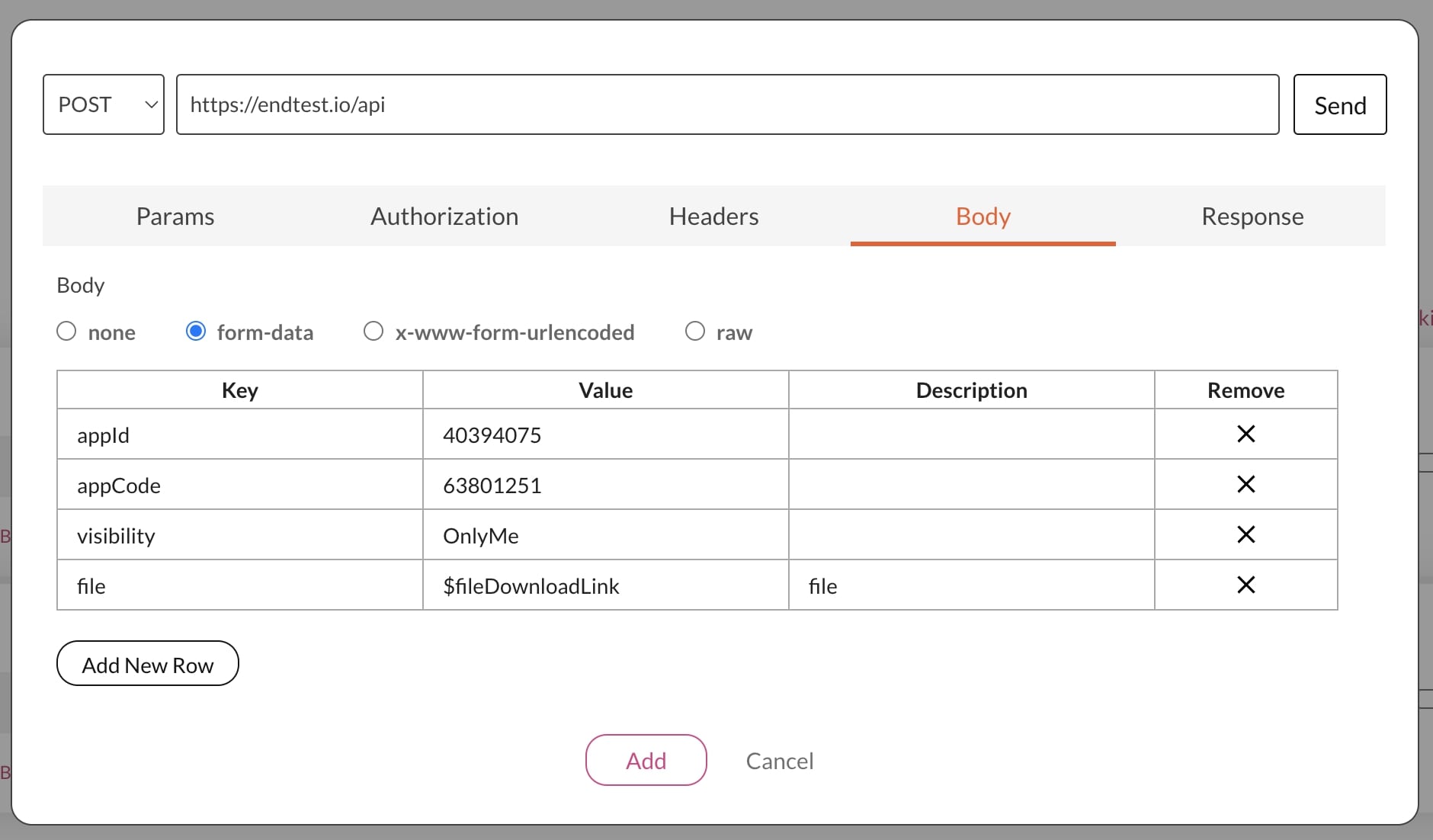Viewport: 1433px width, 840px height.
Task: Edit the visibility value OnlyMe
Action: click(x=605, y=535)
